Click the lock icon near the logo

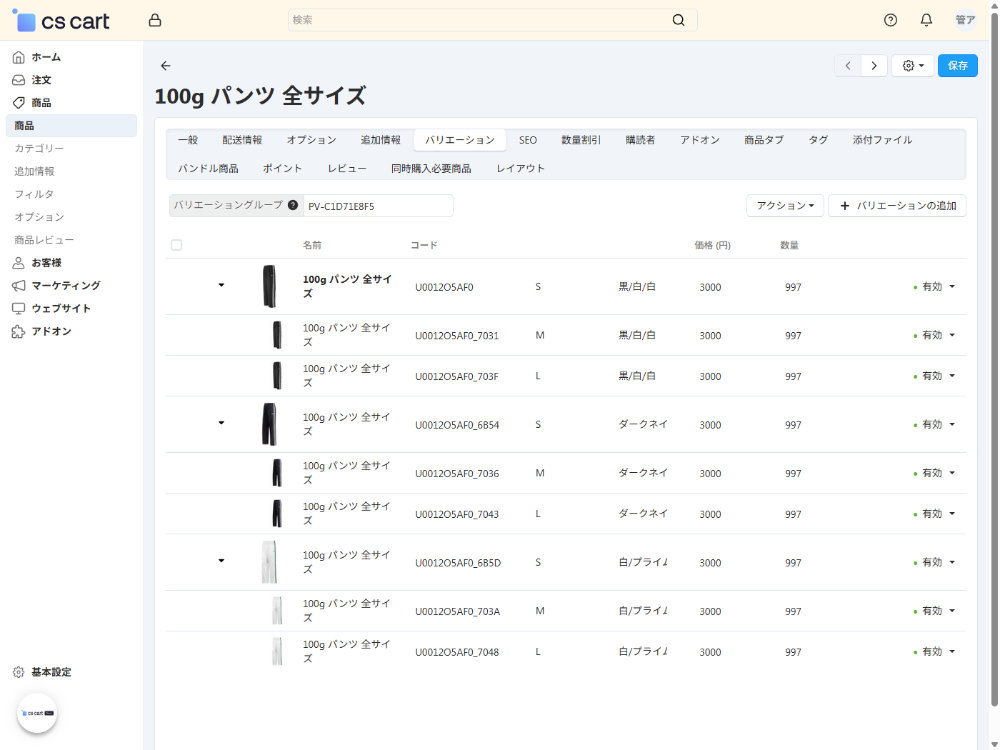(x=155, y=20)
